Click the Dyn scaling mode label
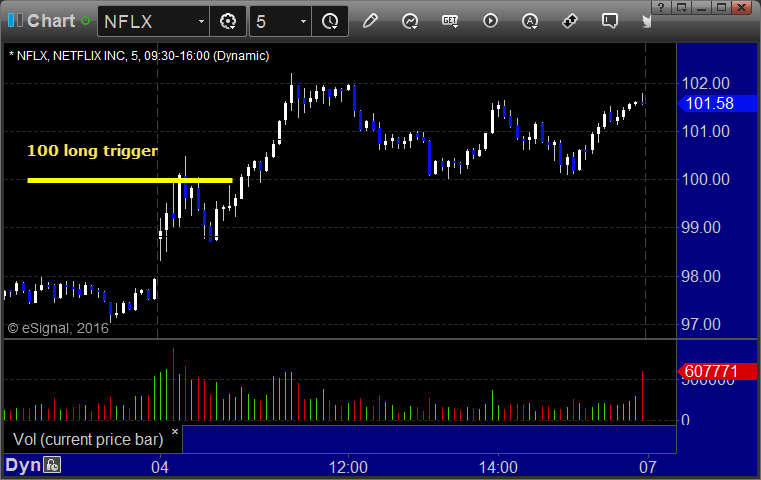This screenshot has width=761, height=480. [x=22, y=465]
